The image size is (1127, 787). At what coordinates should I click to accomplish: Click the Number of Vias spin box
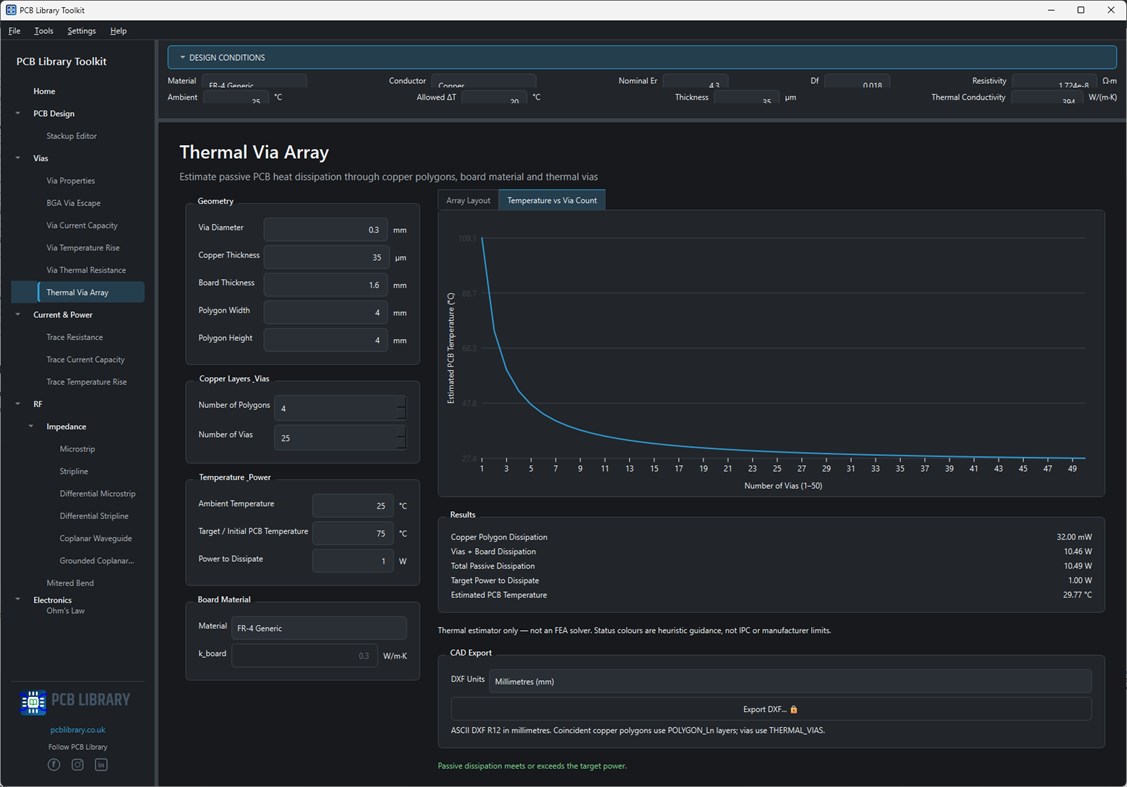point(340,438)
